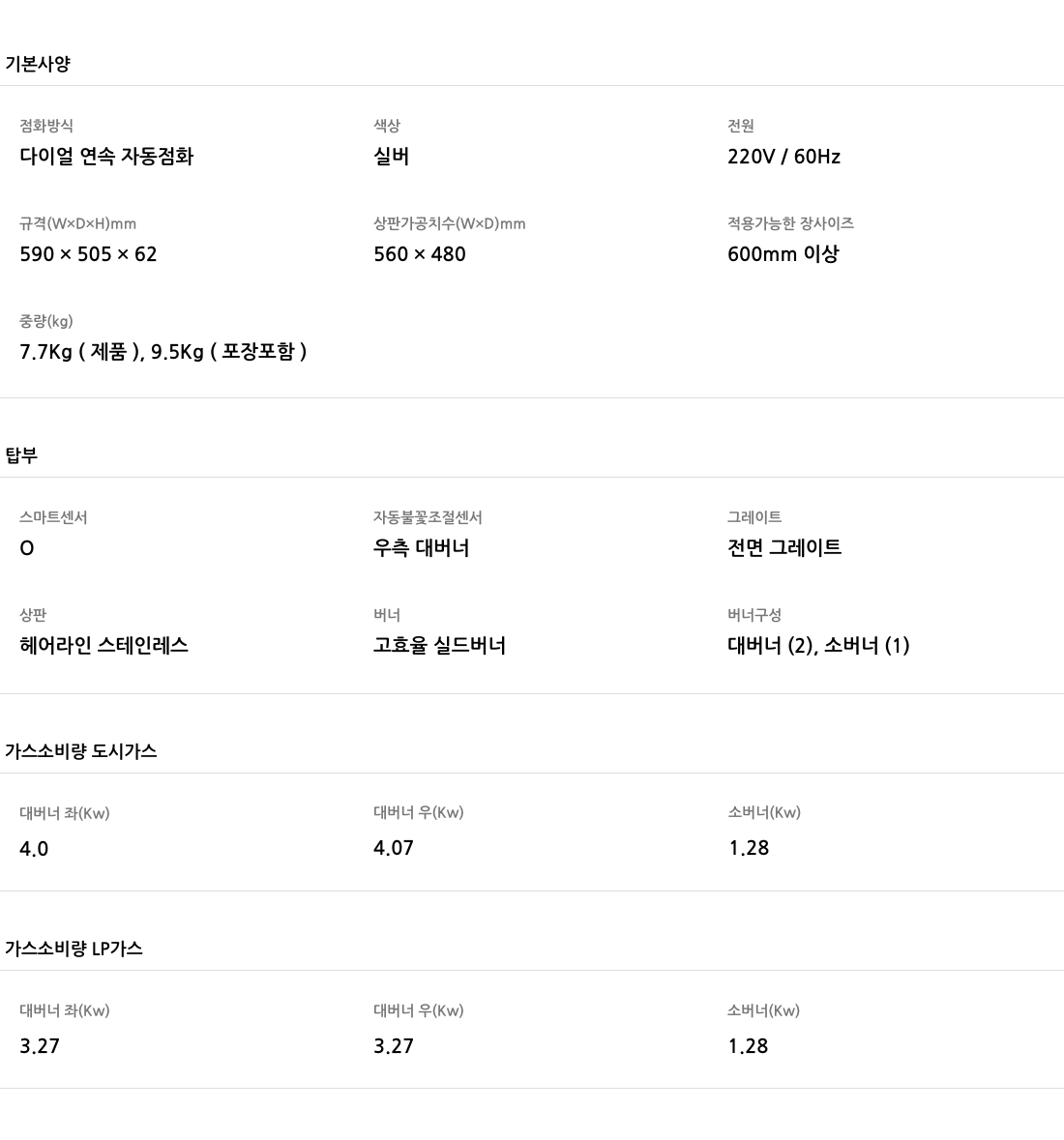Click the 가스소비량 도시가스 heading
The image size is (1064, 1140).
[80, 751]
